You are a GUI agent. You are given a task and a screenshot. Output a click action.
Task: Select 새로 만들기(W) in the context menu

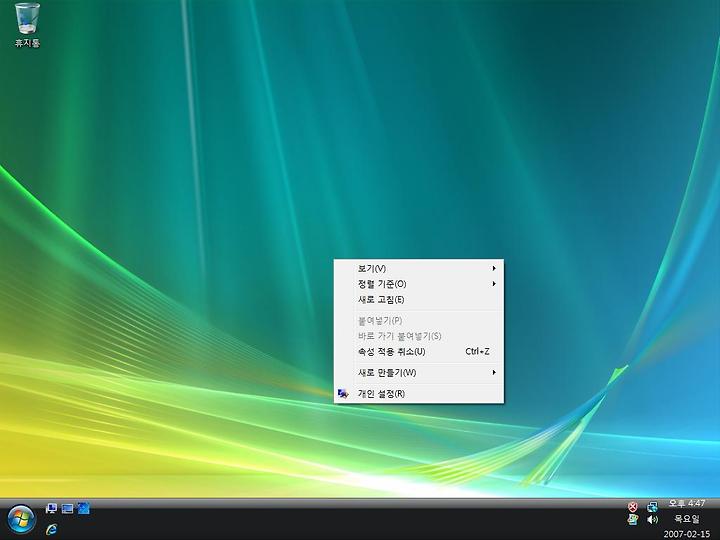coord(418,372)
